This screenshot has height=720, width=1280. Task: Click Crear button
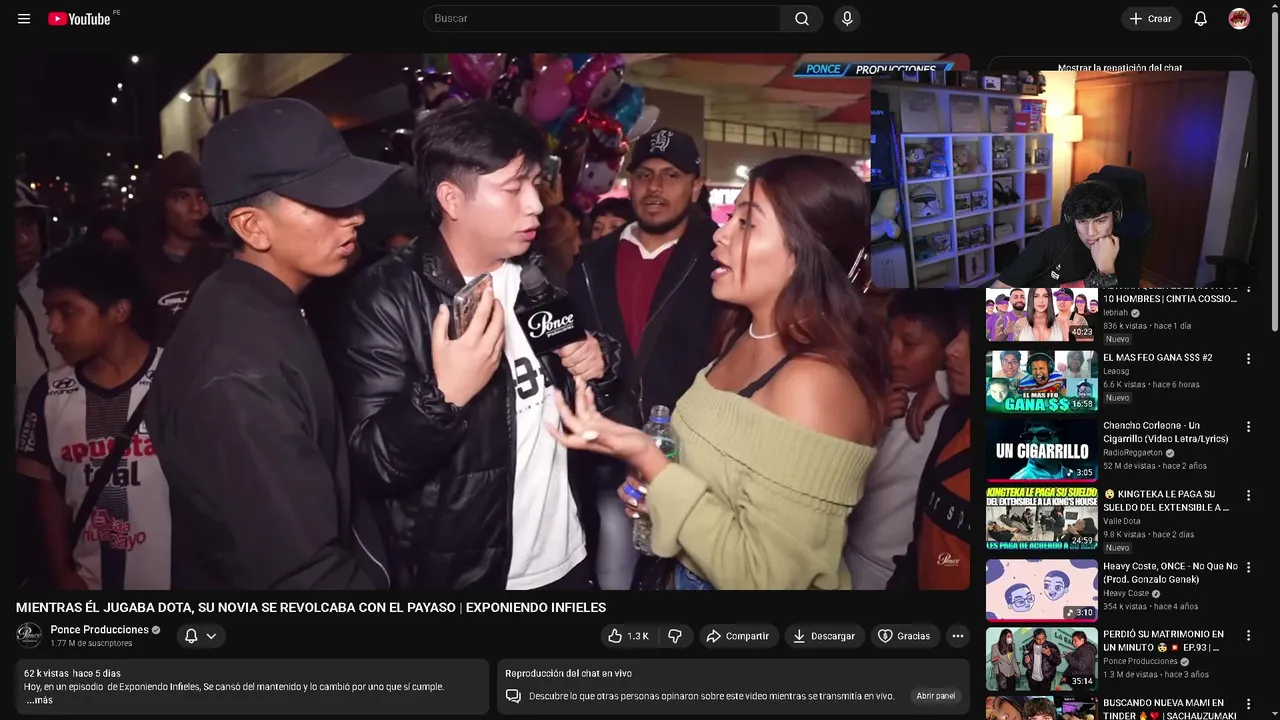click(x=1150, y=19)
